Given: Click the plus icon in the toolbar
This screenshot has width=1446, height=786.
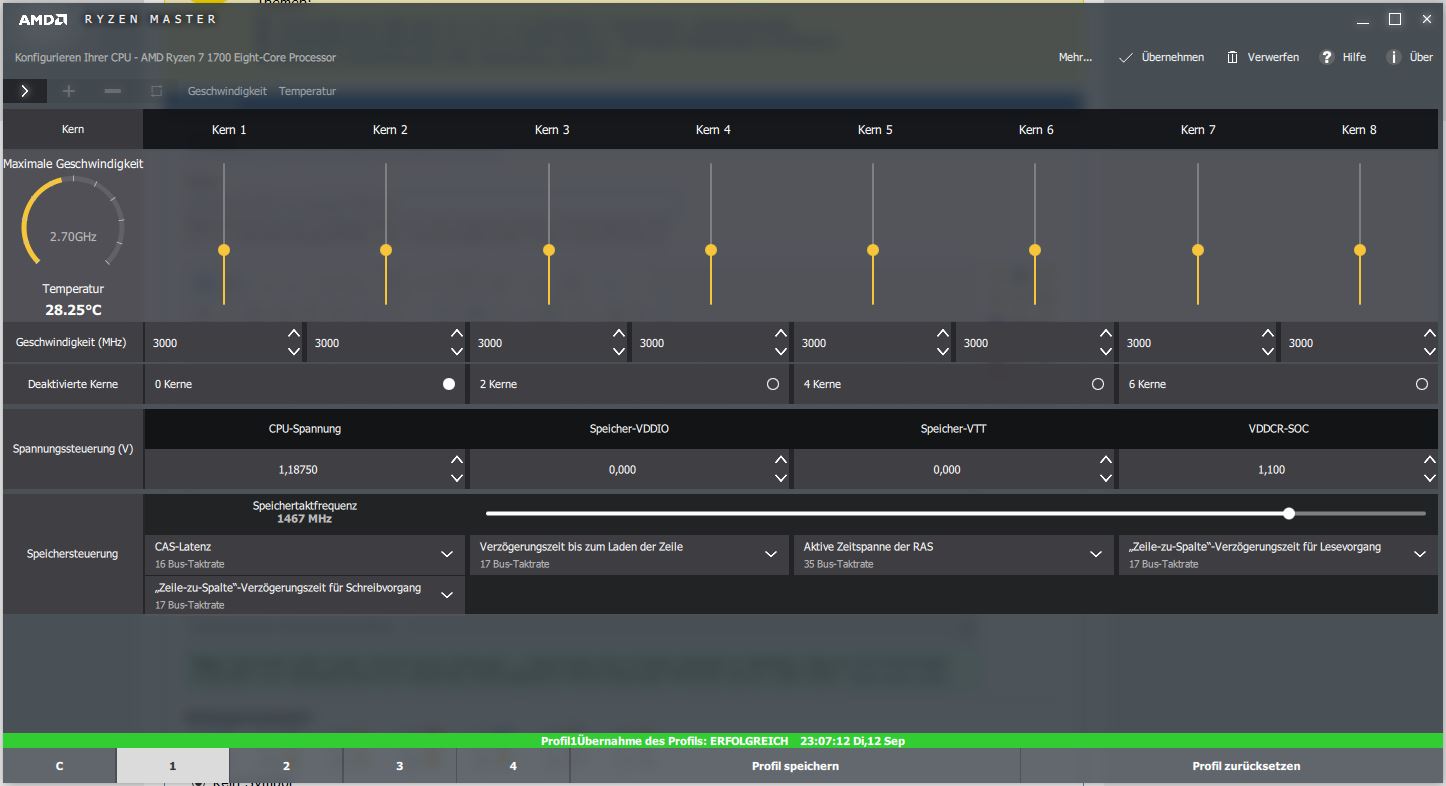Looking at the screenshot, I should [68, 91].
